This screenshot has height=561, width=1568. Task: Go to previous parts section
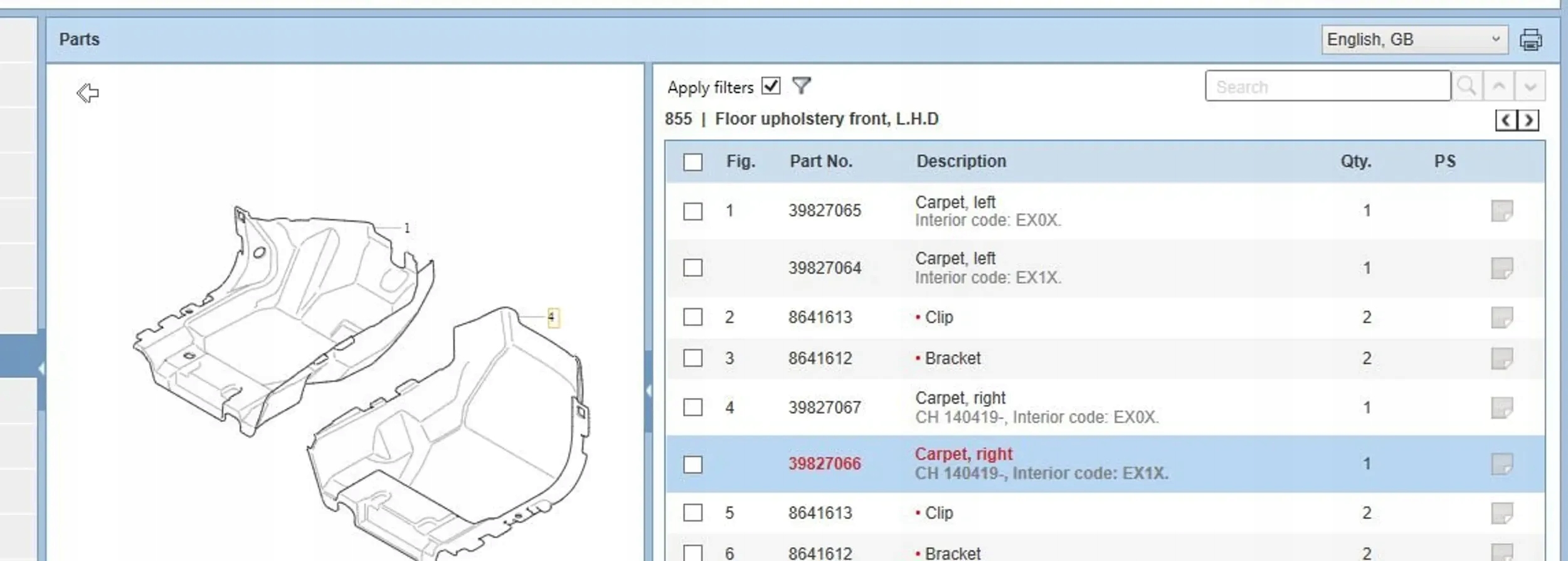(1506, 120)
